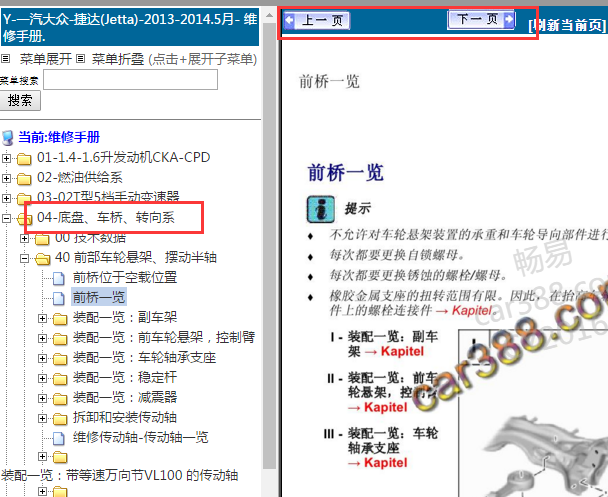Collapse the 04-底盘、车桥、转向系 node
Screen dimensions: 608x497
point(6,218)
